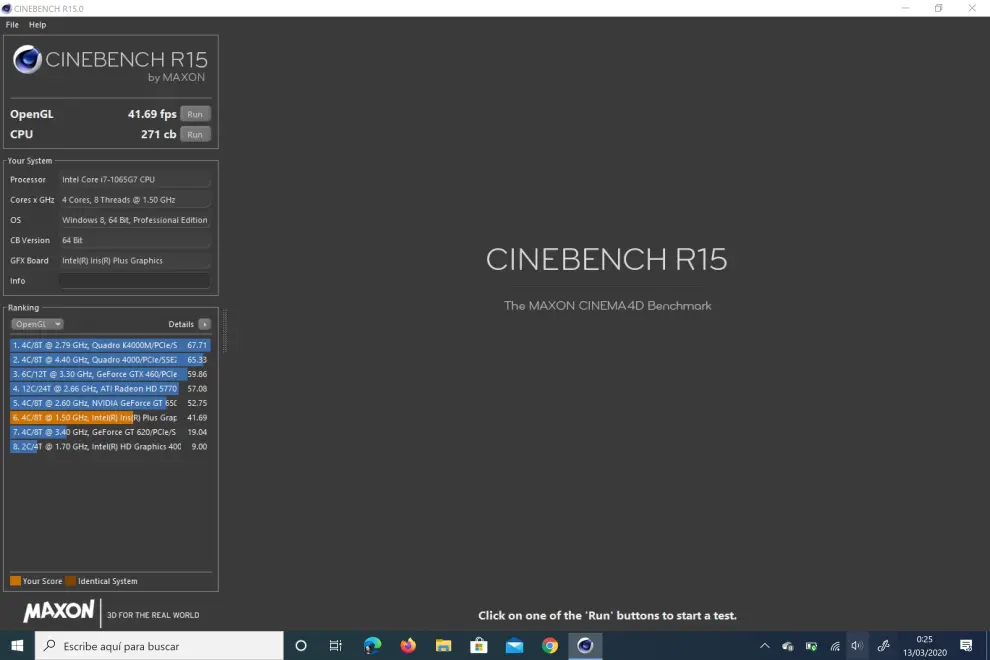The width and height of the screenshot is (990, 660).
Task: Open the Mail app taskbar icon
Action: point(514,646)
